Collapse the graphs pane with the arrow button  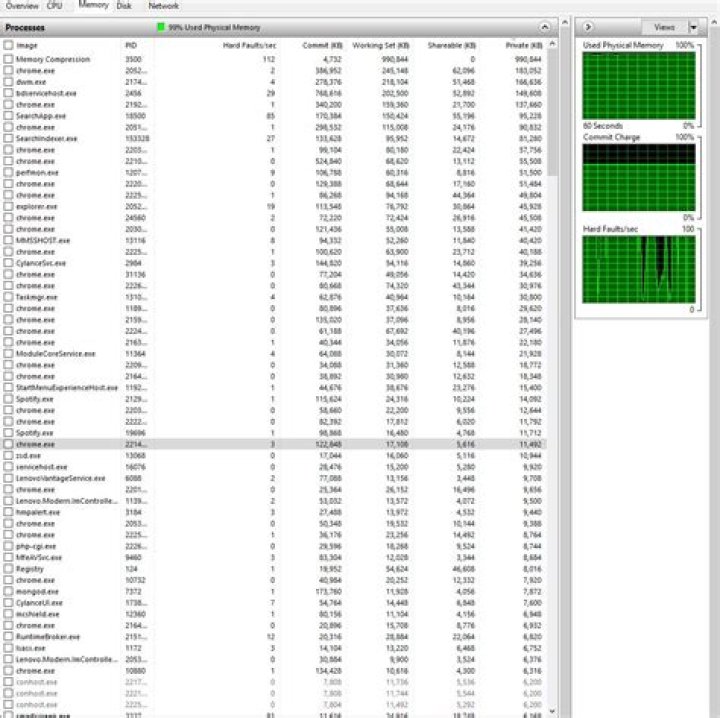coord(587,27)
